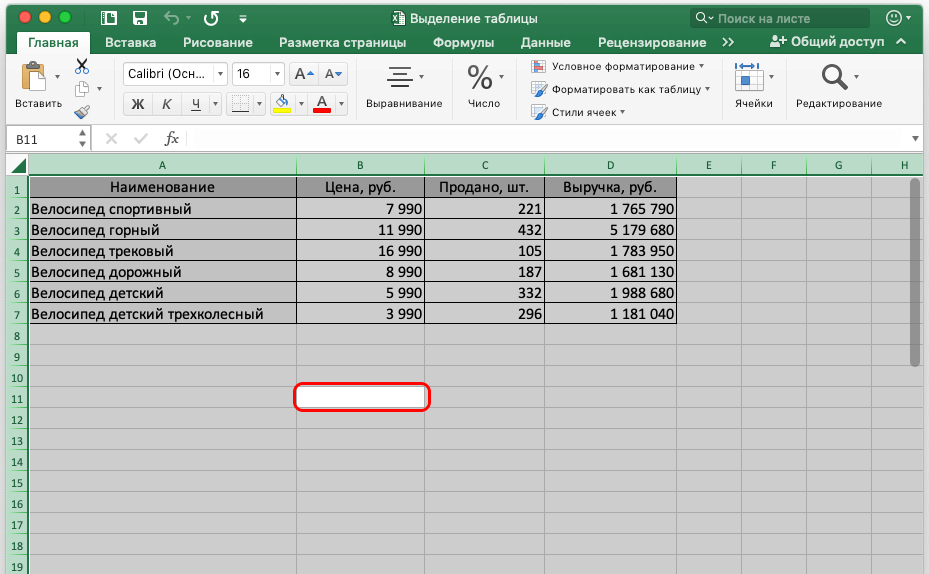This screenshot has width=929, height=574.
Task: Switch to the Формулы tab
Action: (463, 42)
